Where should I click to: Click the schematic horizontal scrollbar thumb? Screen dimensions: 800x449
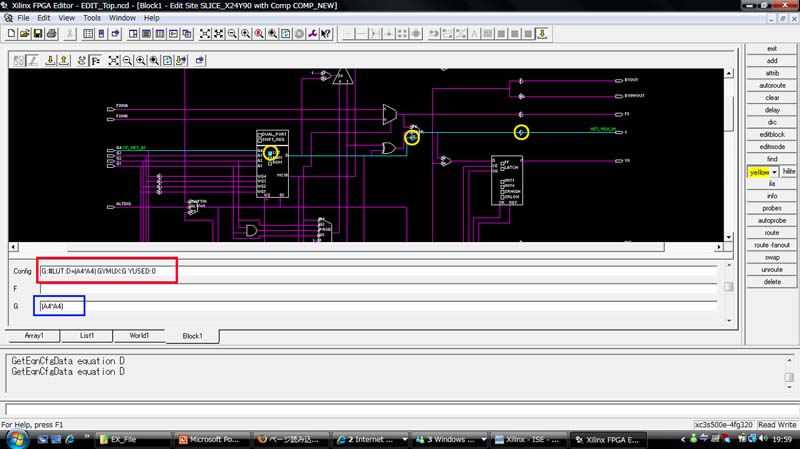(365, 247)
